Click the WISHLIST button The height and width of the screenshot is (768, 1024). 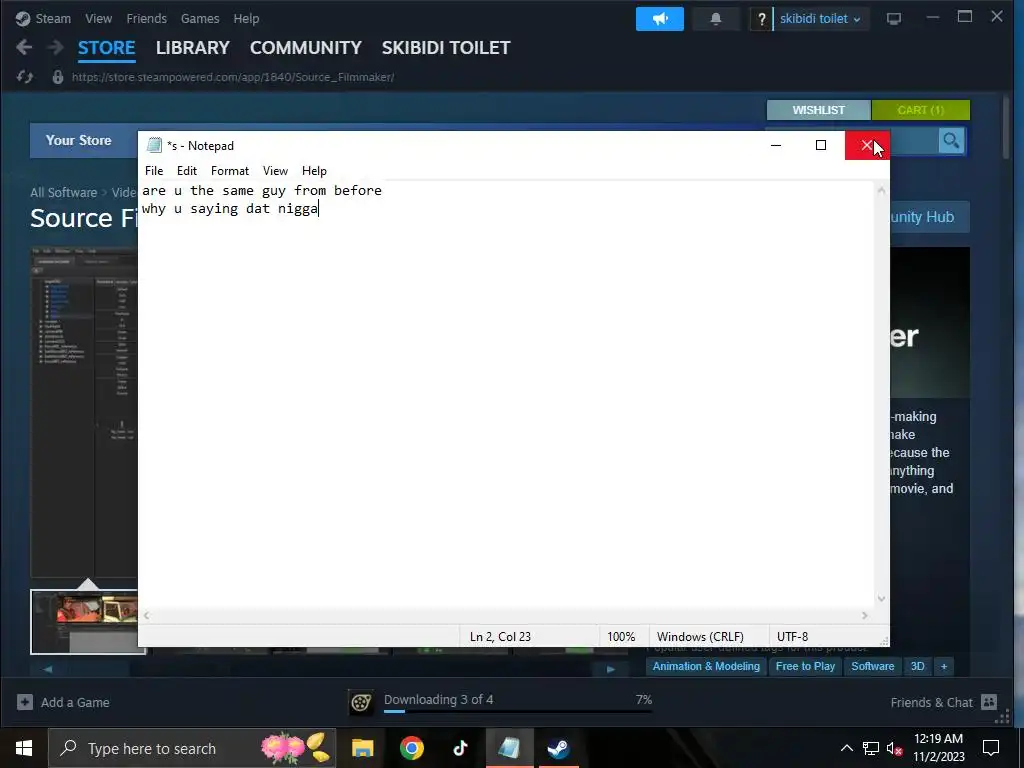click(818, 110)
